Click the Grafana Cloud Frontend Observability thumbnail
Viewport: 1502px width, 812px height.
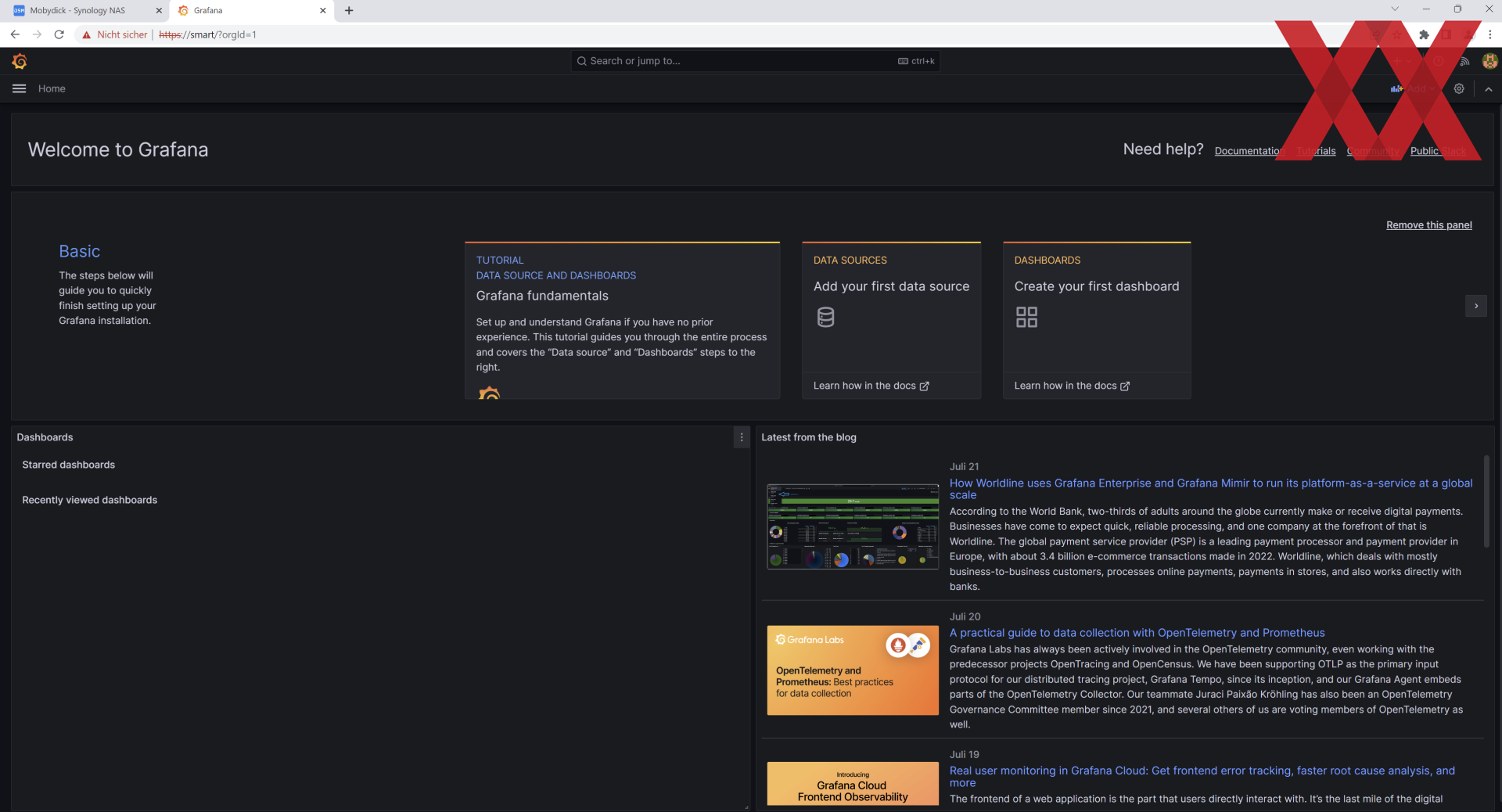click(x=853, y=784)
